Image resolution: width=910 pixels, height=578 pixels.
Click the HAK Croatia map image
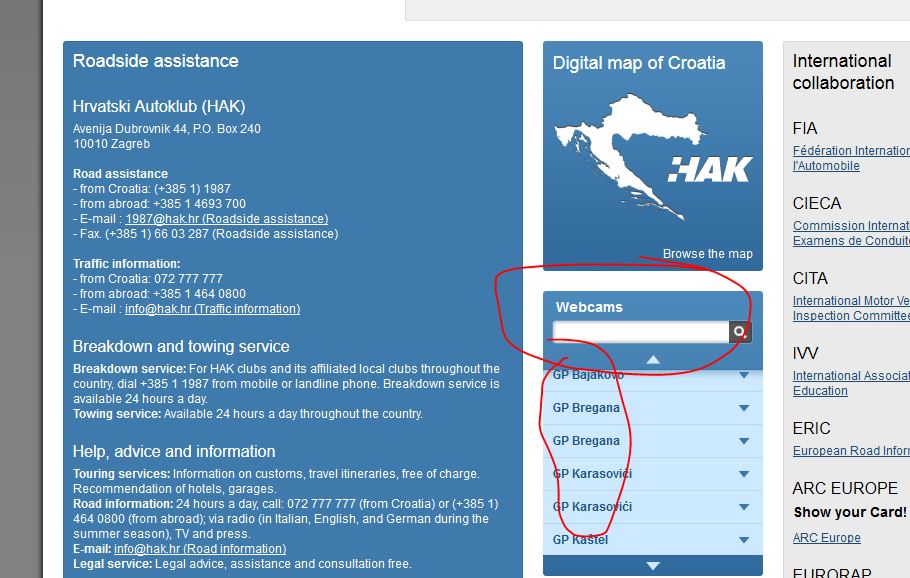pyautogui.click(x=652, y=157)
